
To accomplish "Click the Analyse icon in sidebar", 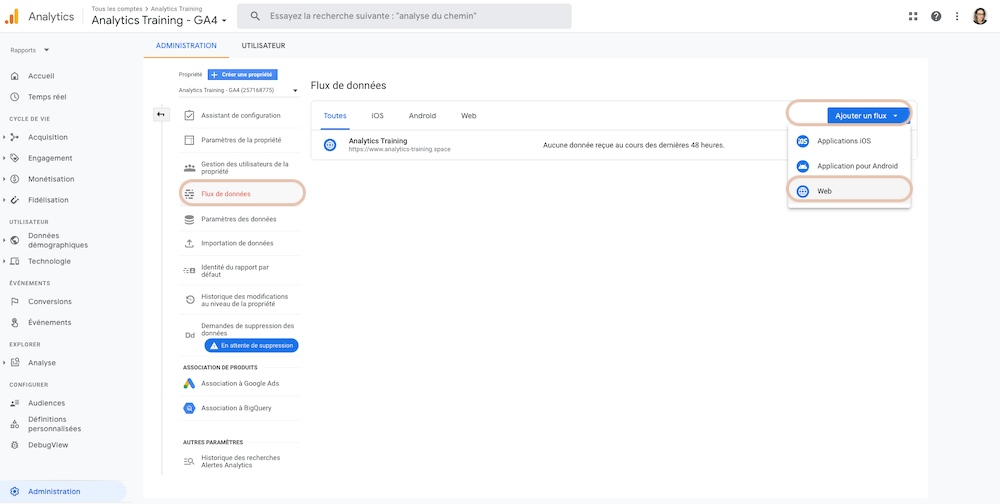I will click(x=15, y=363).
